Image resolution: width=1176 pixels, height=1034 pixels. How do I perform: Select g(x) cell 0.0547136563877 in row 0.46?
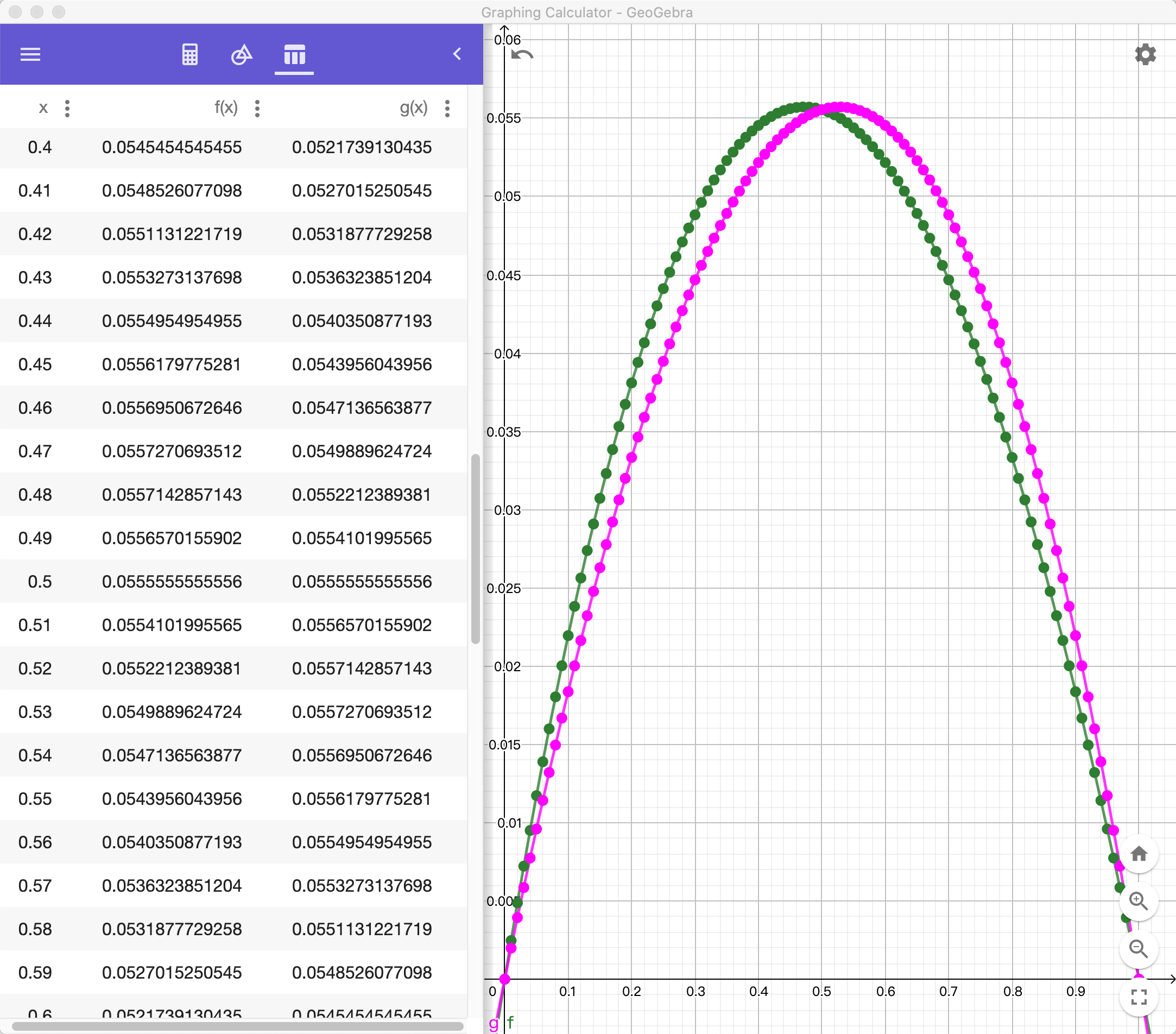coord(362,408)
